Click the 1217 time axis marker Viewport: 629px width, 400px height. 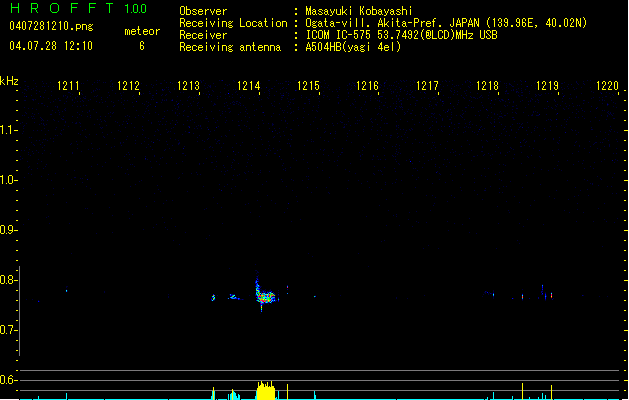tap(427, 86)
